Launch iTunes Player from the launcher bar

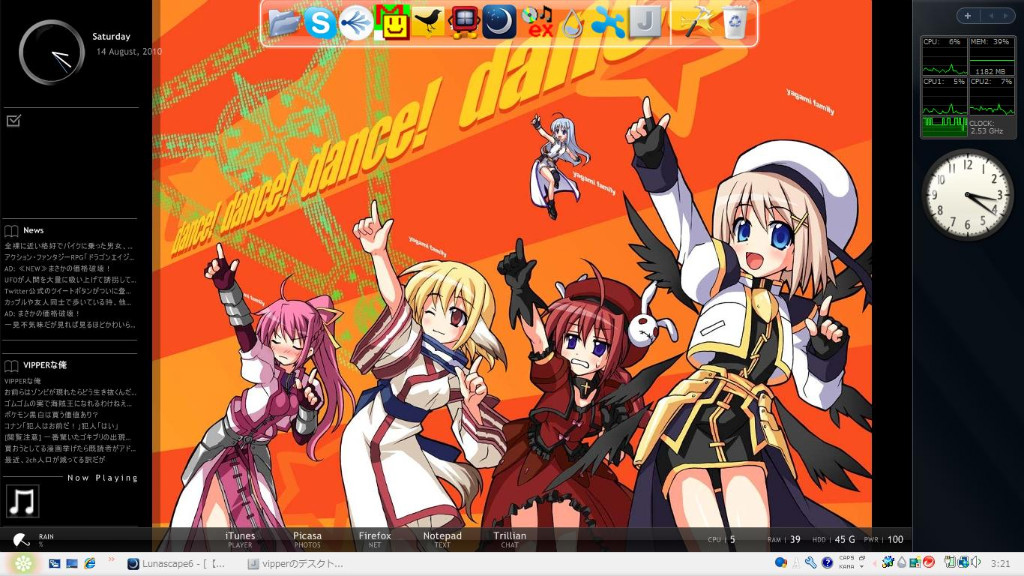(x=240, y=539)
